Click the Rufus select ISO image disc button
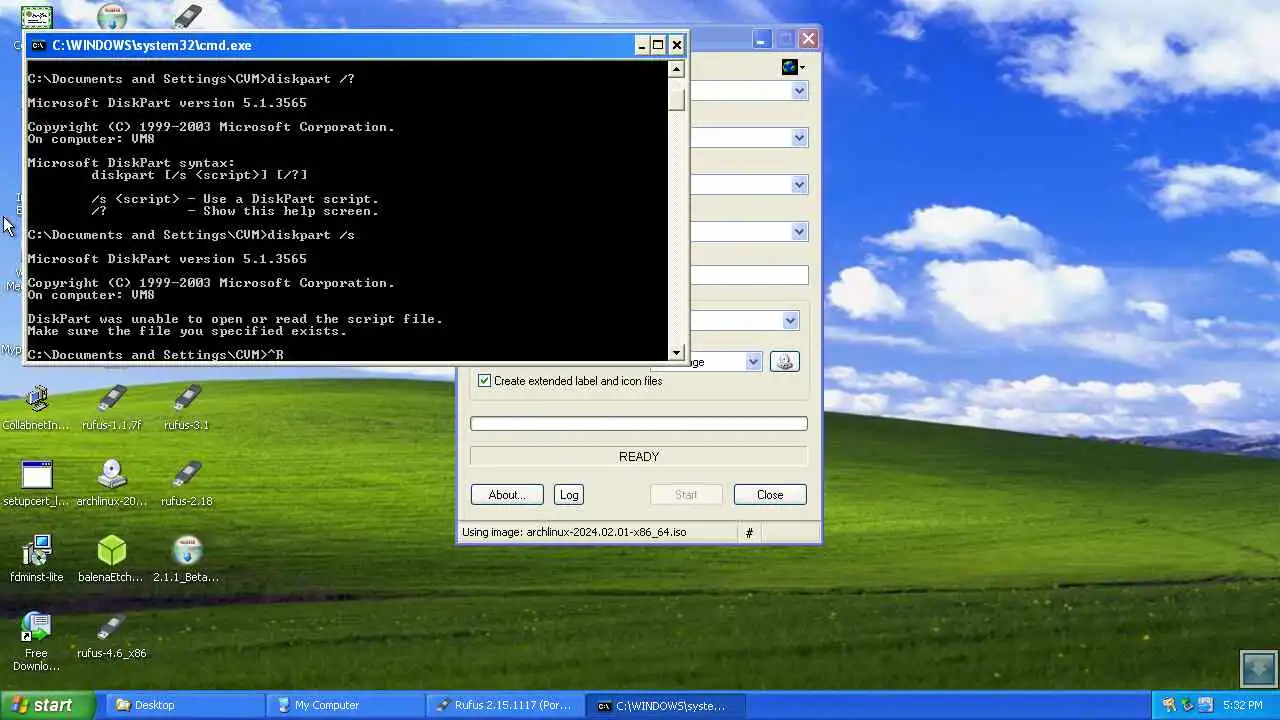Image resolution: width=1280 pixels, height=720 pixels. 784,362
